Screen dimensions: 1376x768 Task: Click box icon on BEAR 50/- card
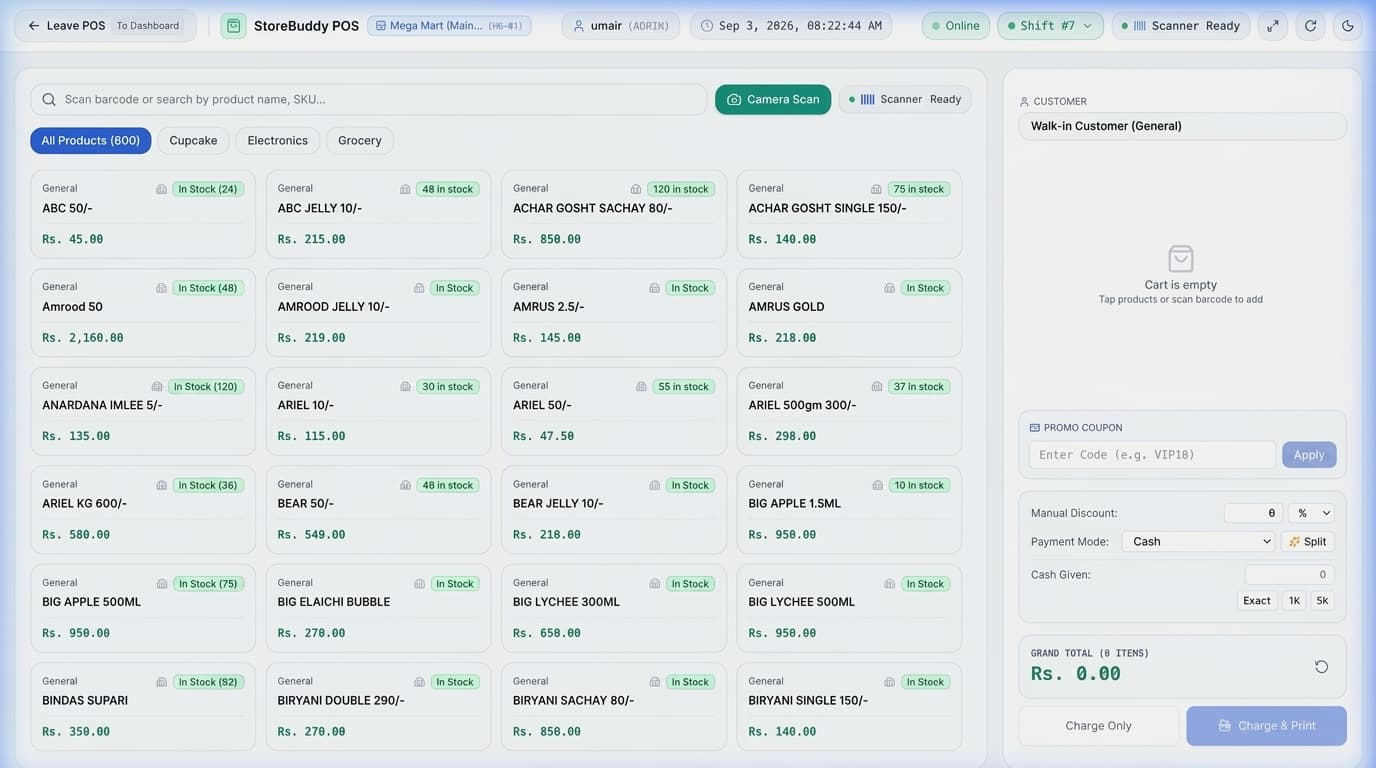point(405,485)
